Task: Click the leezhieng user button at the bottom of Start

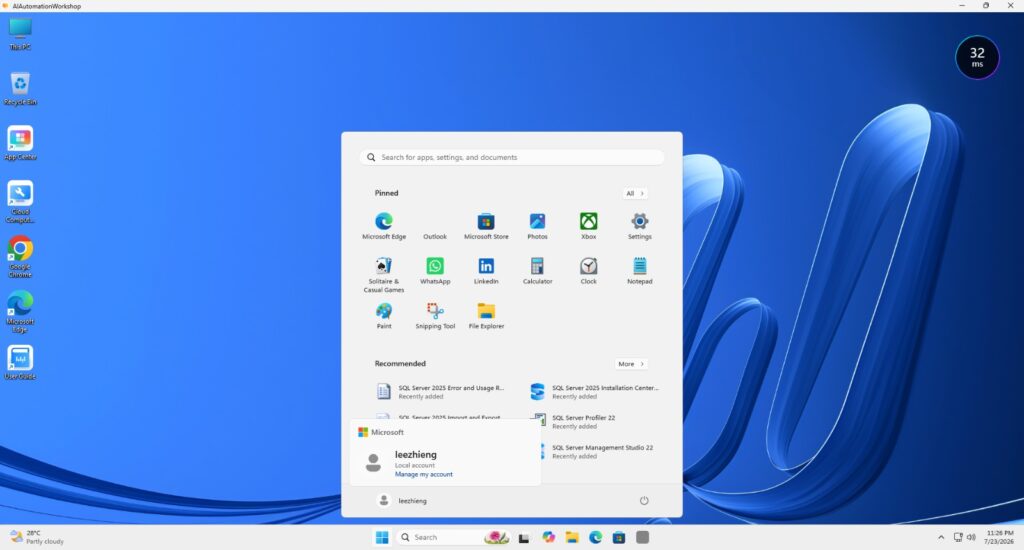Action: [x=402, y=500]
